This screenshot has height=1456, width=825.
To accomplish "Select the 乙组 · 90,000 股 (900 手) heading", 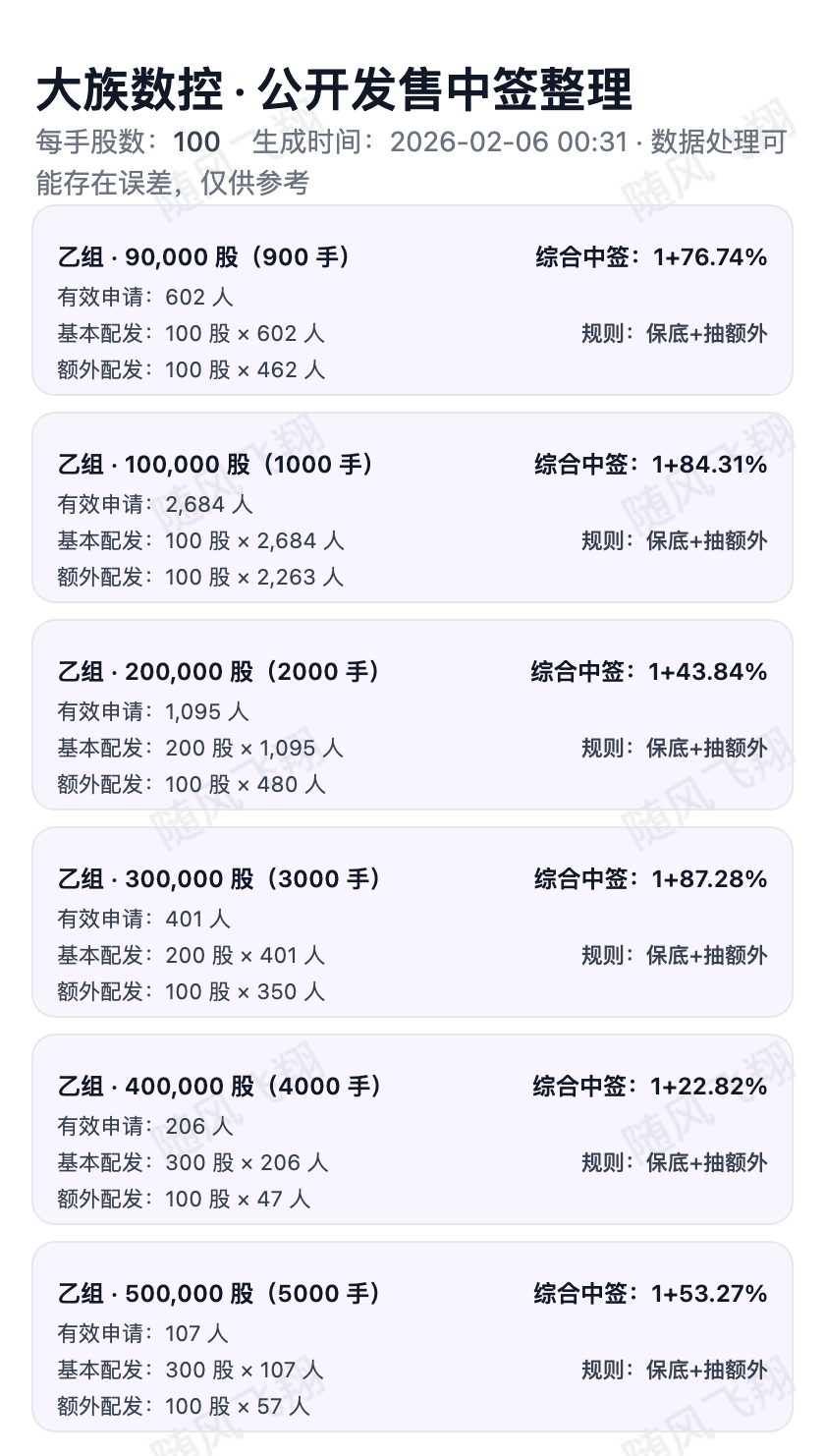I will pos(204,257).
